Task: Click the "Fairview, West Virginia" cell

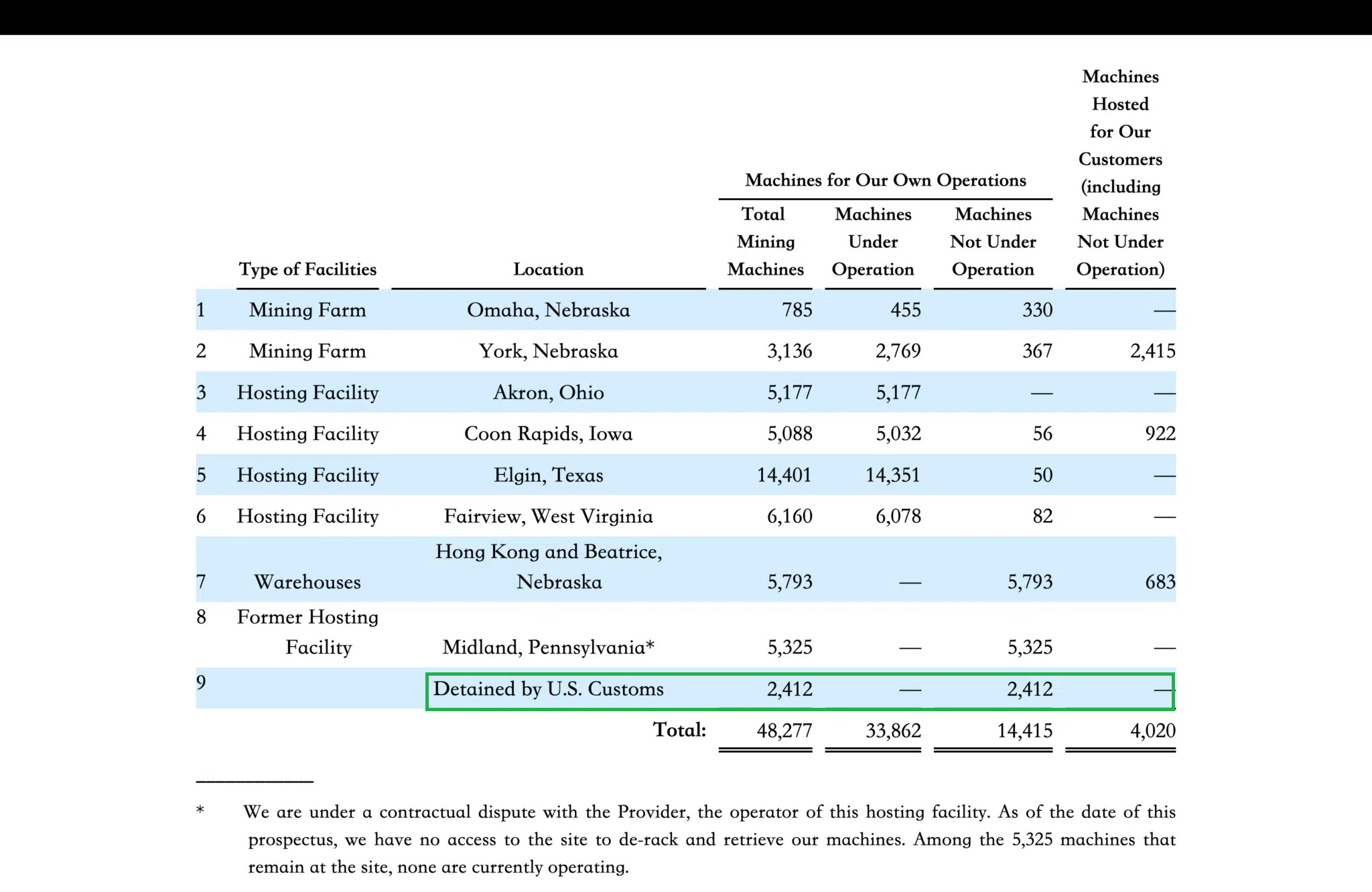Action: (548, 516)
